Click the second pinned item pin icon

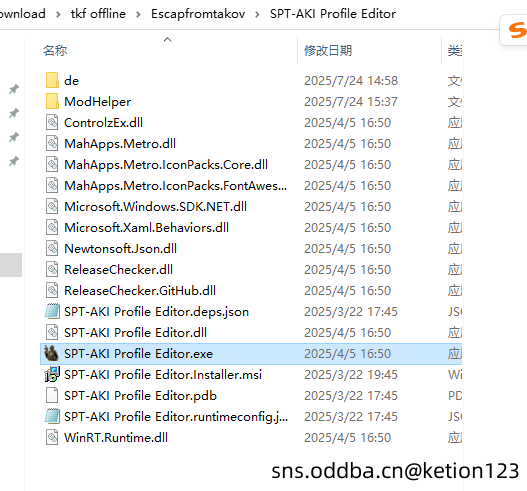pyautogui.click(x=14, y=113)
